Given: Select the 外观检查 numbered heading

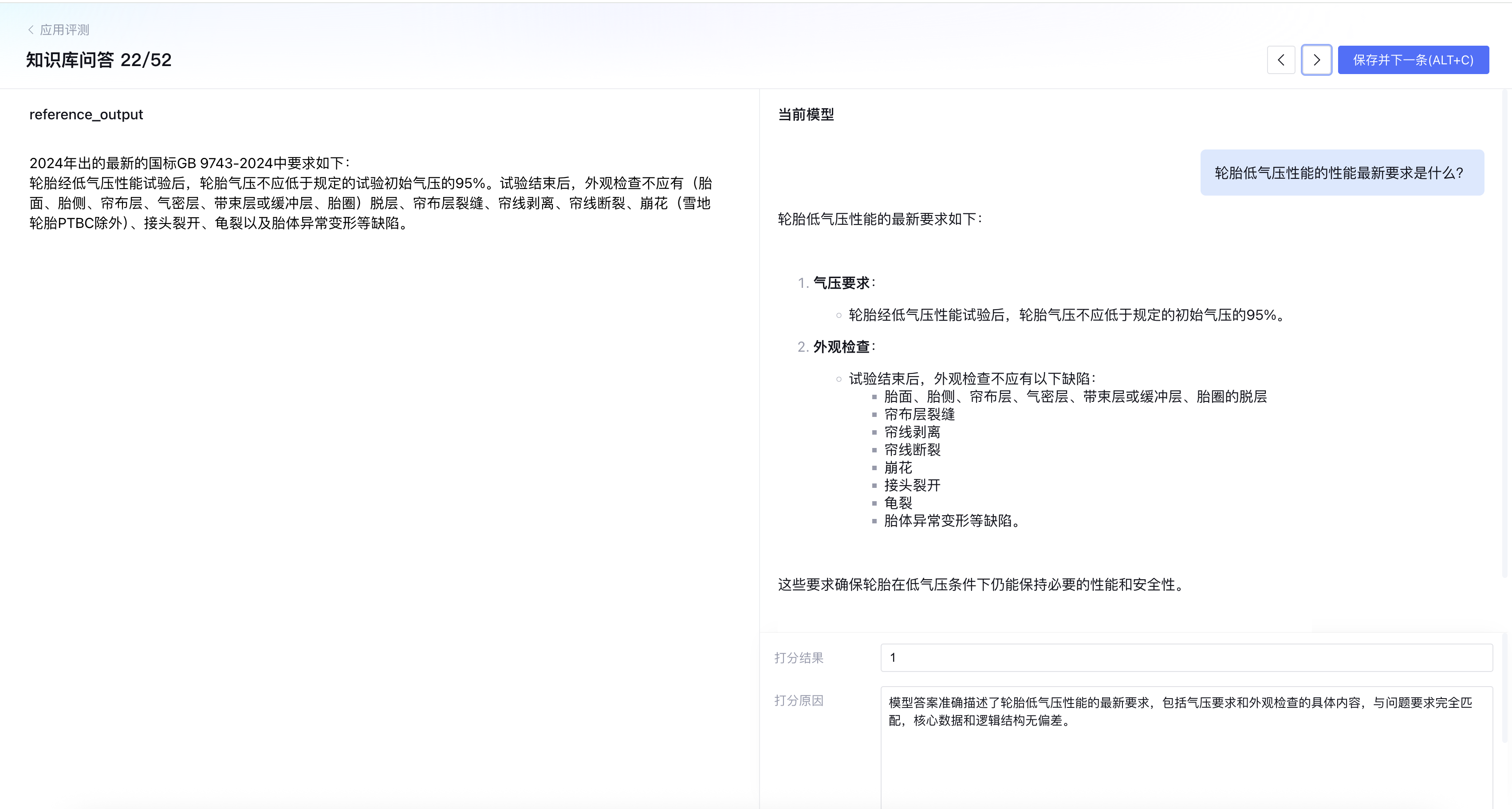Looking at the screenshot, I should [x=841, y=347].
